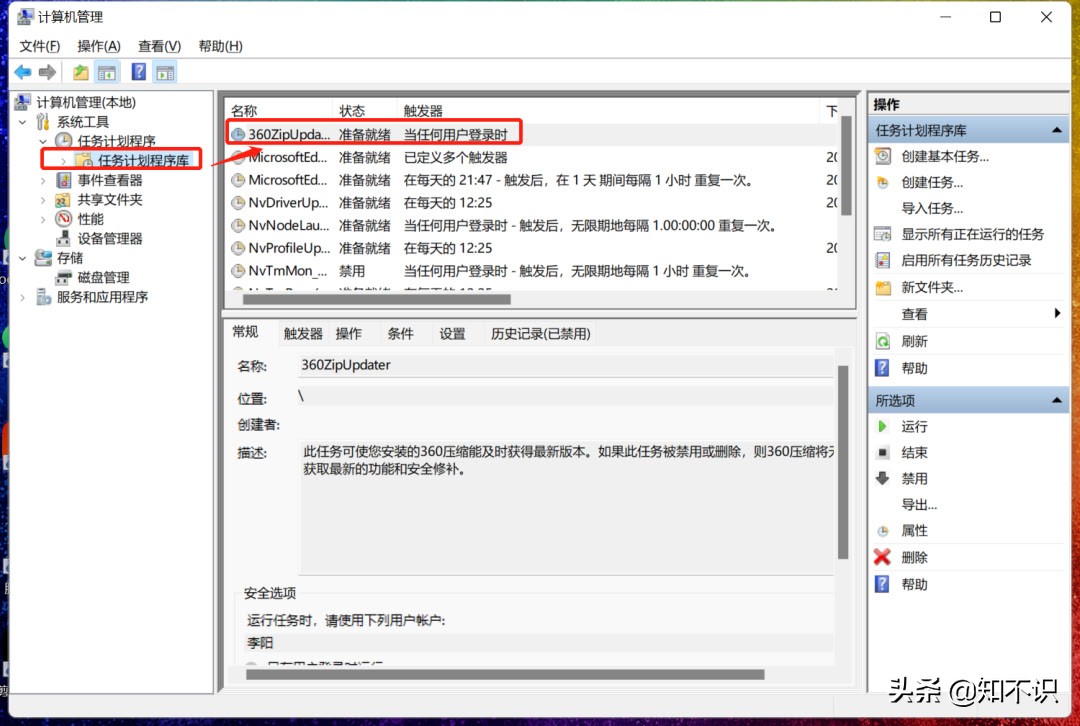
Task: Click the red X 删除 icon
Action: (882, 557)
